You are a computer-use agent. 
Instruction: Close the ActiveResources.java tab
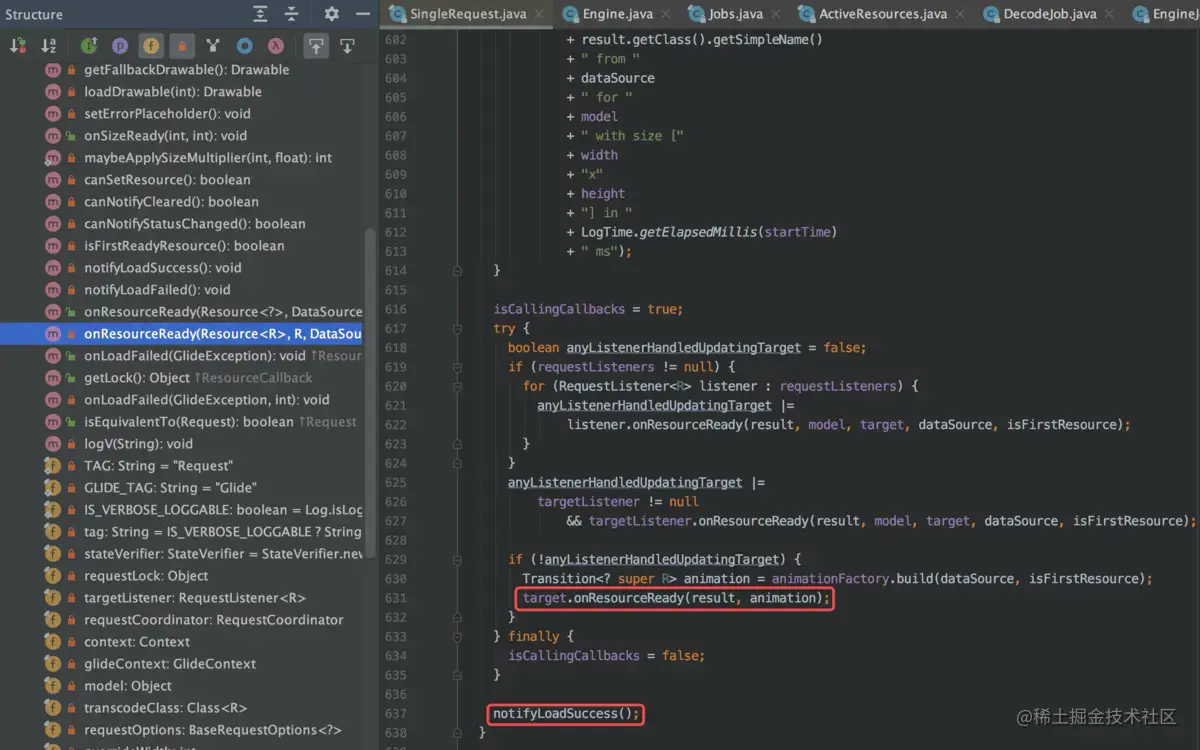coord(962,15)
